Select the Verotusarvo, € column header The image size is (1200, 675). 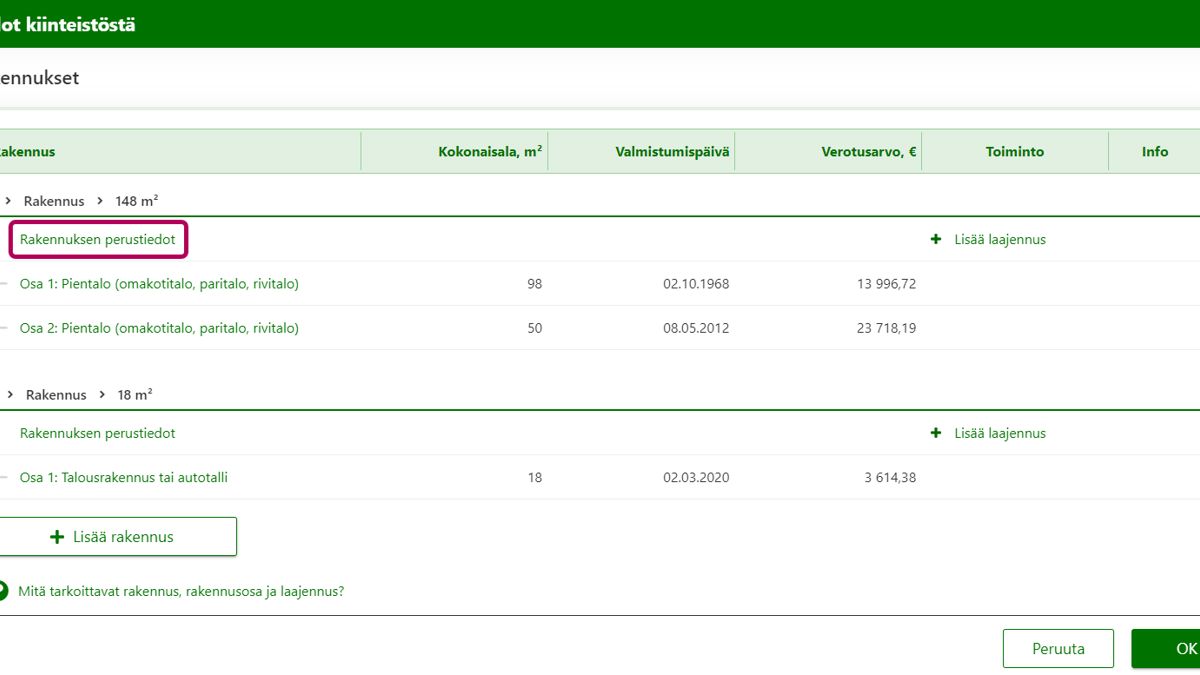click(868, 152)
